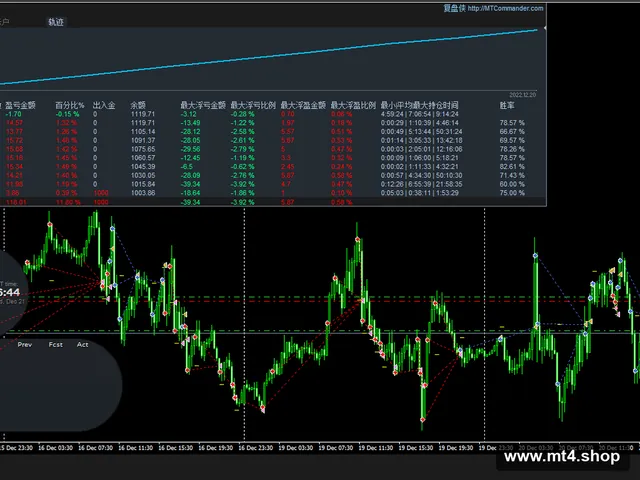
Task: Click the 最大浮亏比例 column header
Action: pyautogui.click(x=253, y=105)
